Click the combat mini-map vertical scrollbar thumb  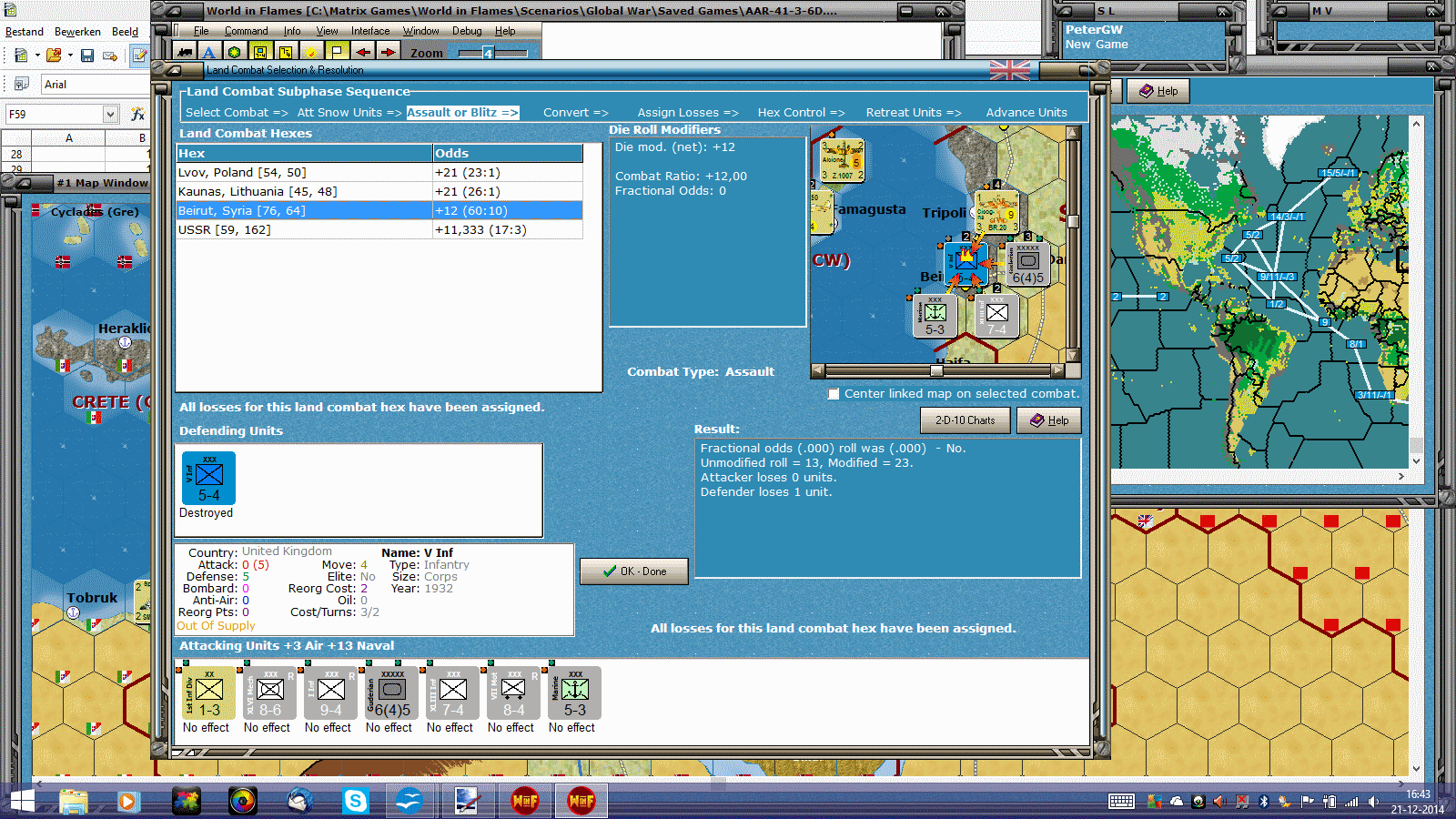[1073, 221]
